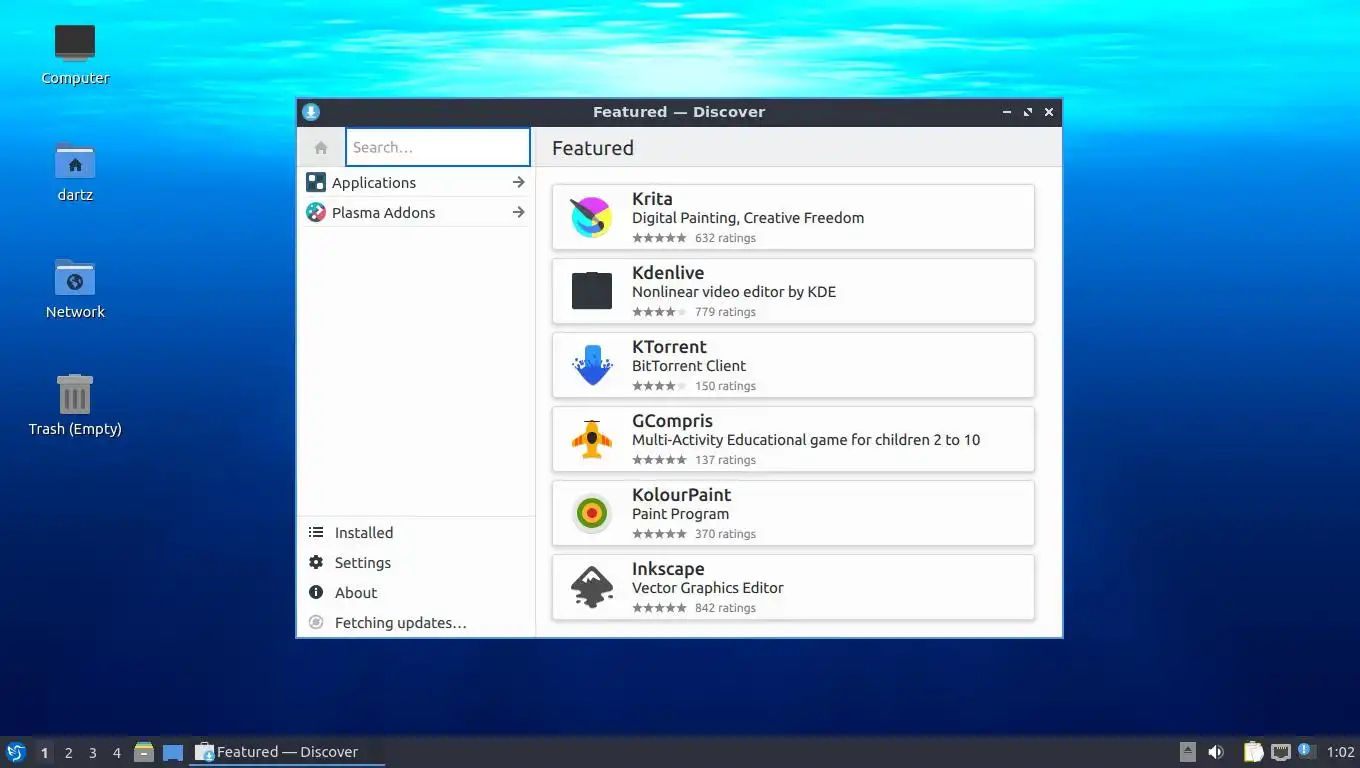1360x768 pixels.
Task: Click the Applications category icon
Action: point(316,182)
